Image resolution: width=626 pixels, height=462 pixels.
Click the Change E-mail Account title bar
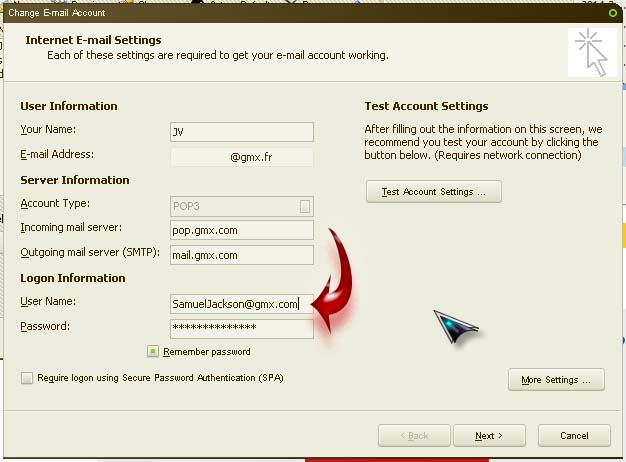point(300,12)
